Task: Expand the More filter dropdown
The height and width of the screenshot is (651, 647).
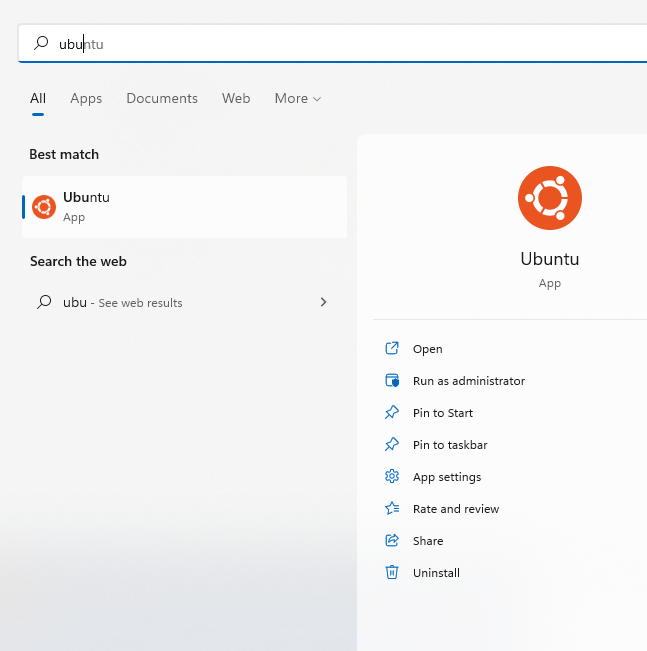Action: click(298, 98)
